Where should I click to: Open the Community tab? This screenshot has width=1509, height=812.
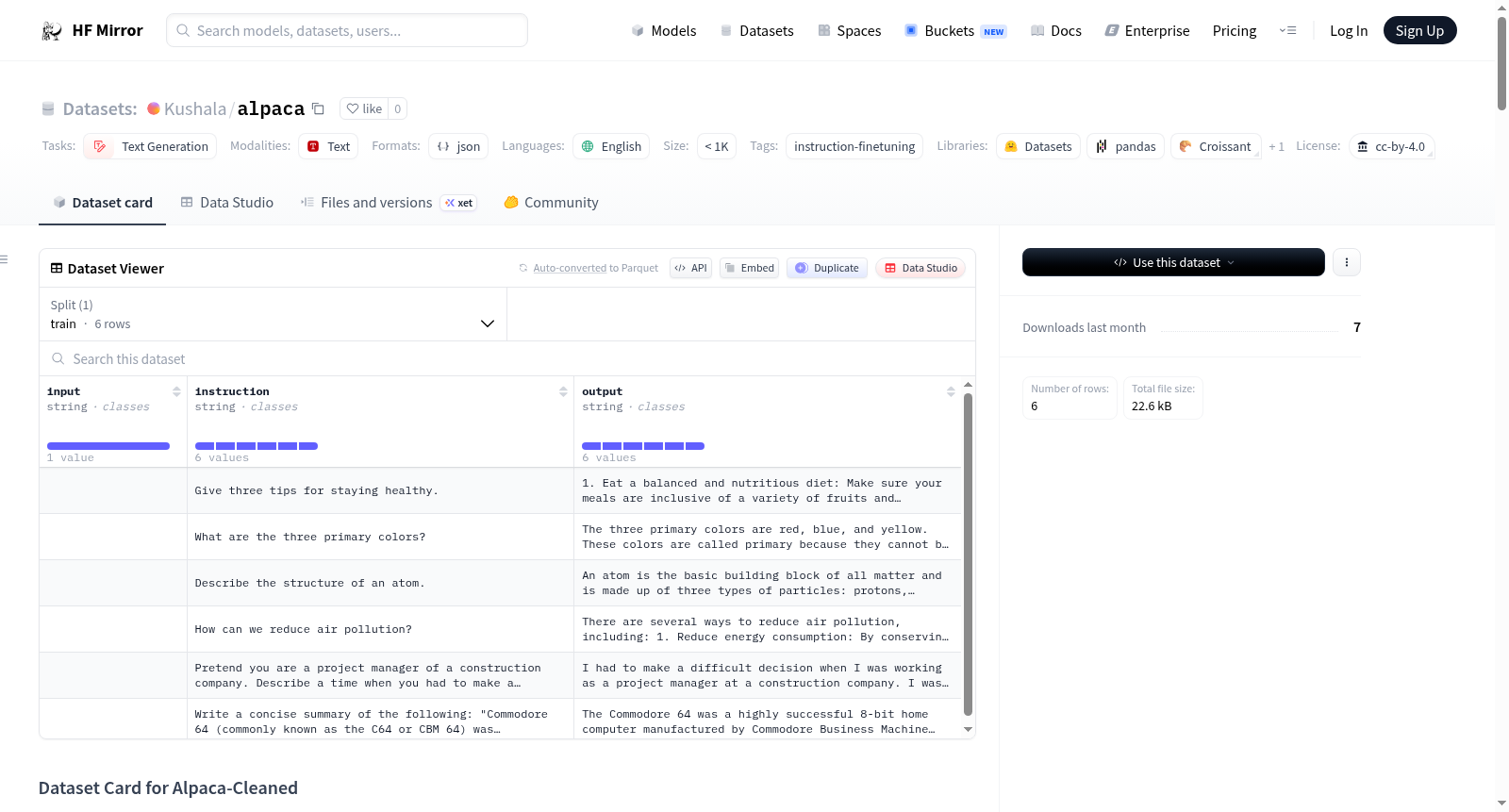[551, 202]
